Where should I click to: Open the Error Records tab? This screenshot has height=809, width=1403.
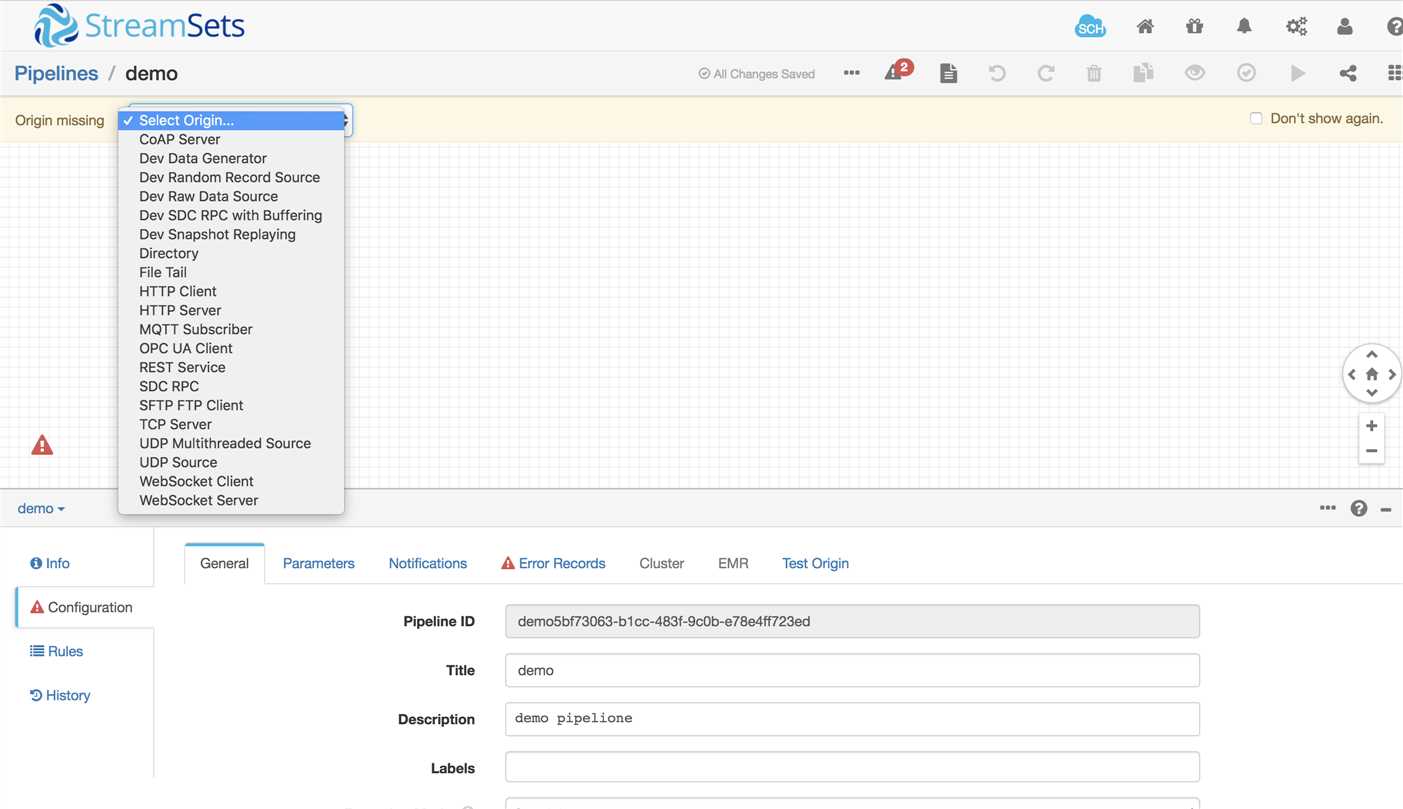point(553,563)
